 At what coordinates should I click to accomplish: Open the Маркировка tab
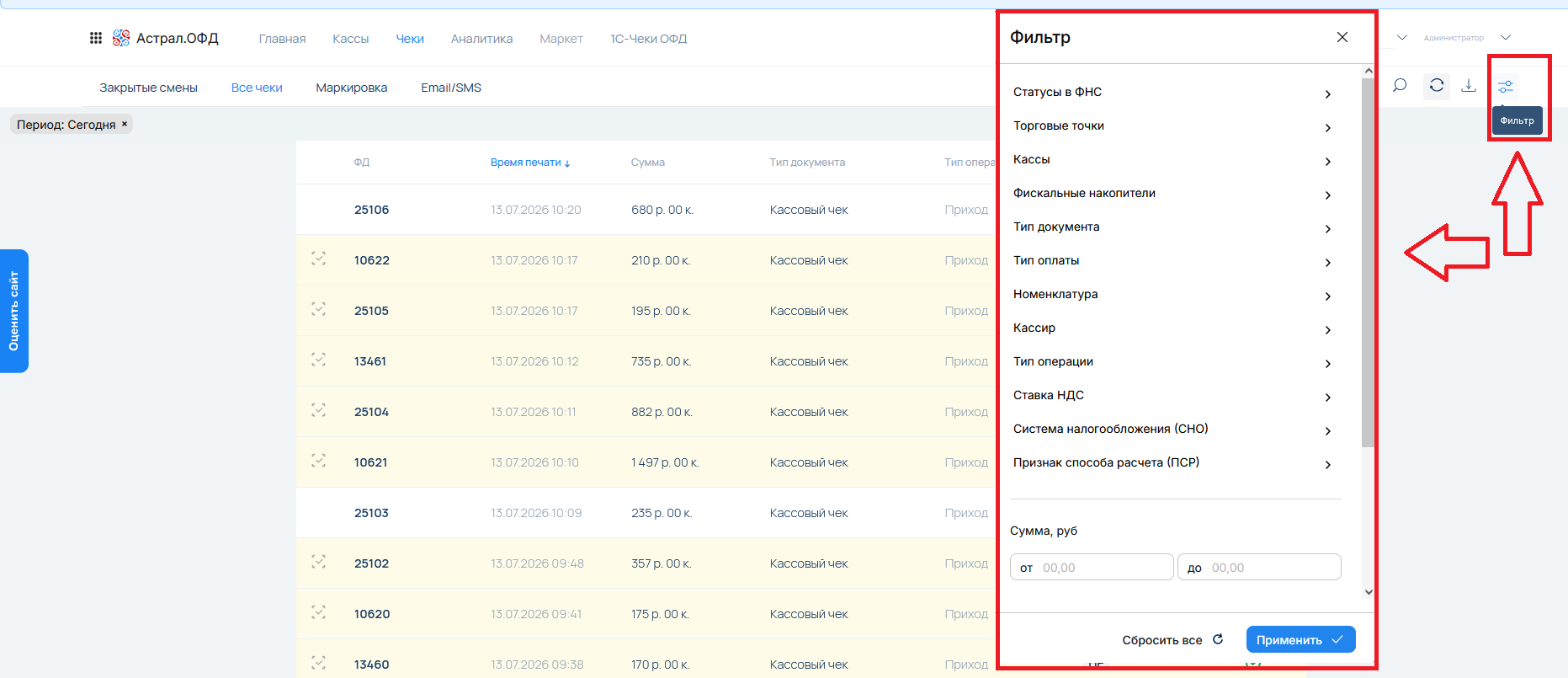(352, 88)
